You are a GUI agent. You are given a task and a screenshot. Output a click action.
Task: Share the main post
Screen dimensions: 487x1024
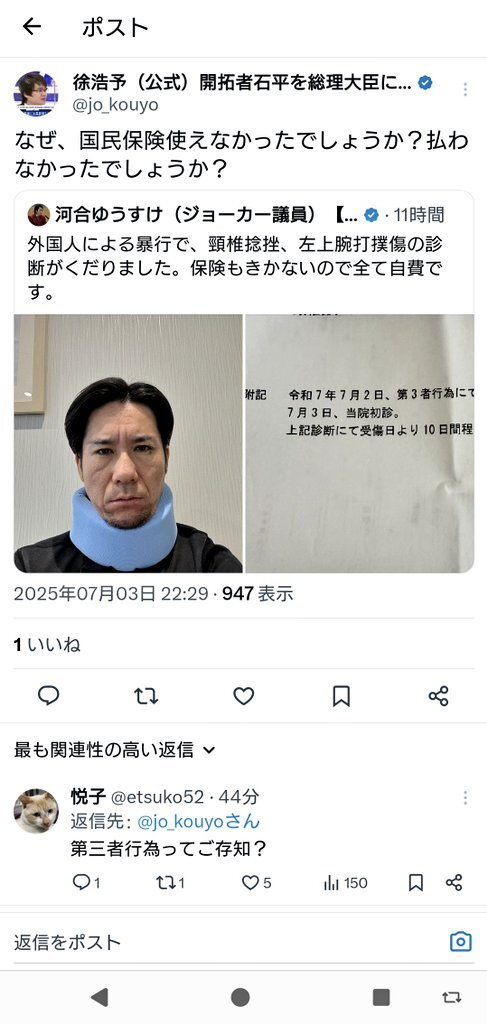tap(439, 696)
